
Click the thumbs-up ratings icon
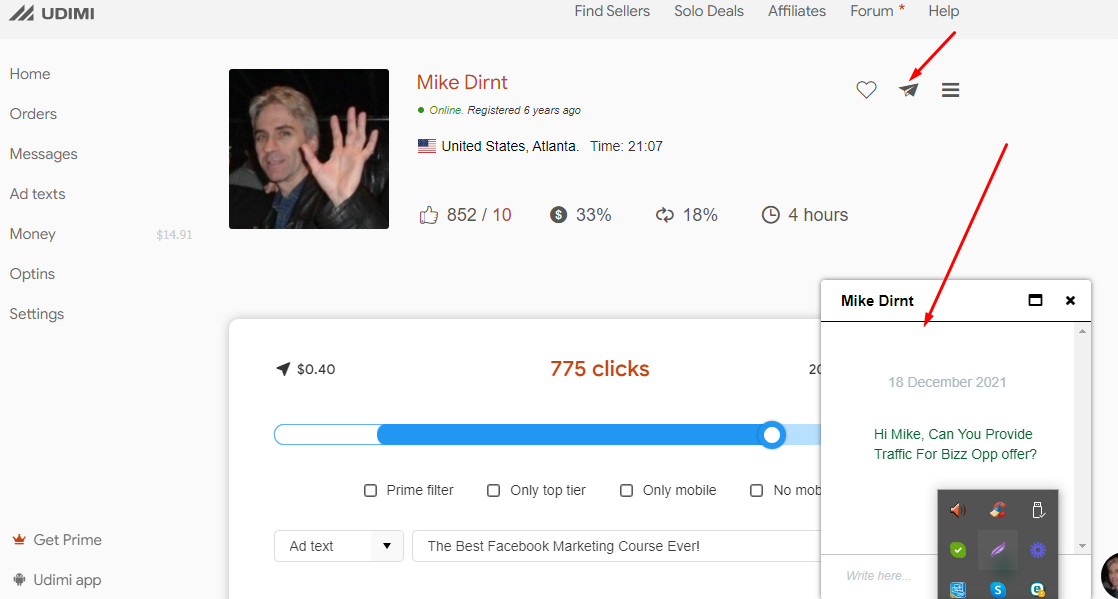[x=429, y=215]
